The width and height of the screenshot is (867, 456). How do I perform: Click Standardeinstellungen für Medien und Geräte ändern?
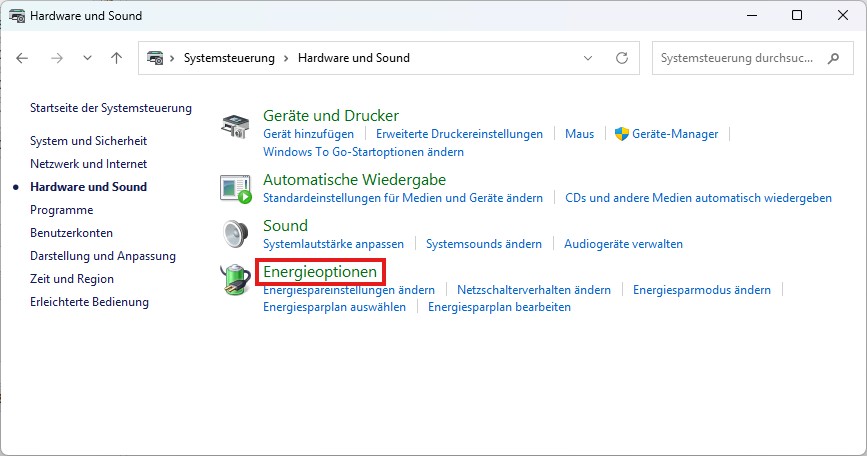pyautogui.click(x=403, y=198)
